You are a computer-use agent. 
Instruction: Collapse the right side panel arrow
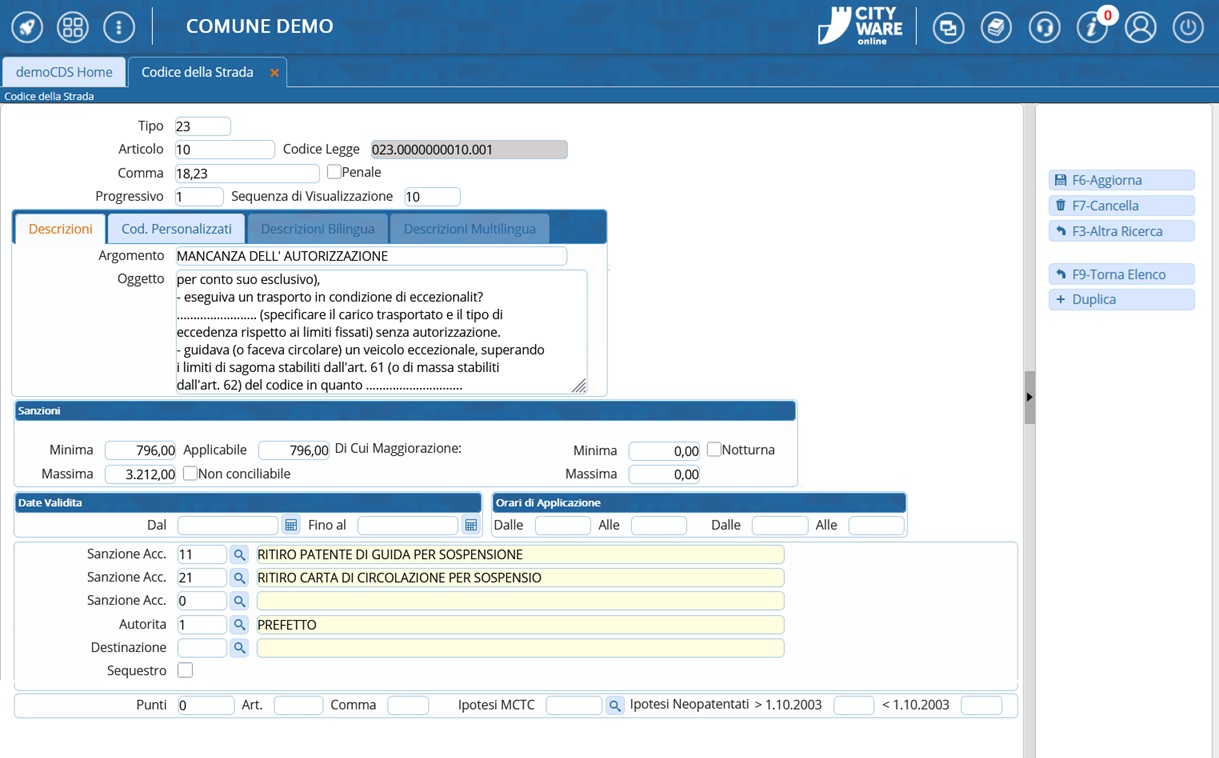point(1029,397)
